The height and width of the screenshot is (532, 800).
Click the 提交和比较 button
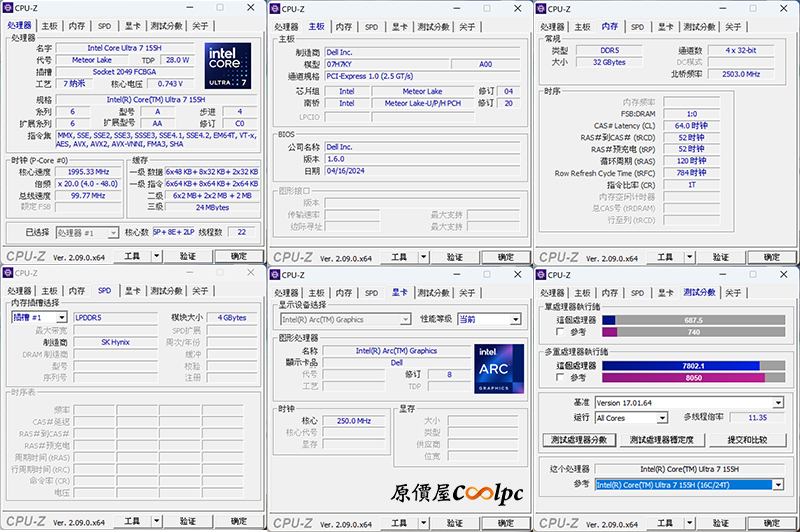747,440
